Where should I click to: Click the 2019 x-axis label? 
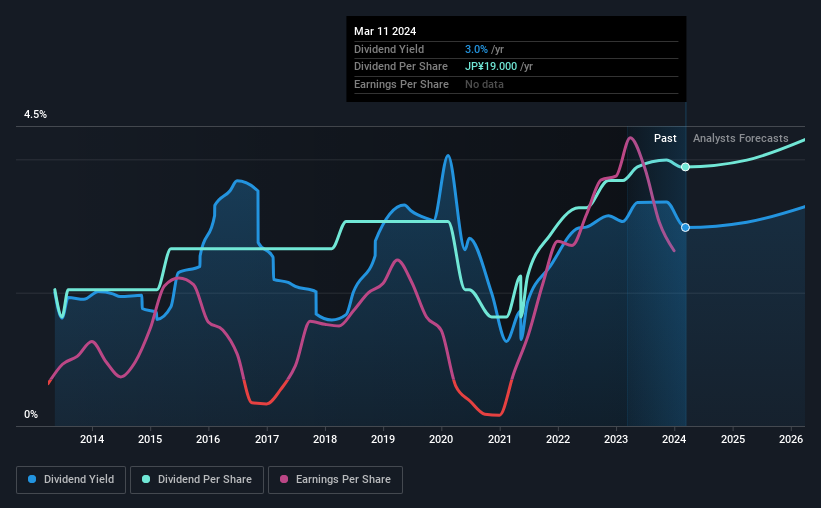(383, 439)
